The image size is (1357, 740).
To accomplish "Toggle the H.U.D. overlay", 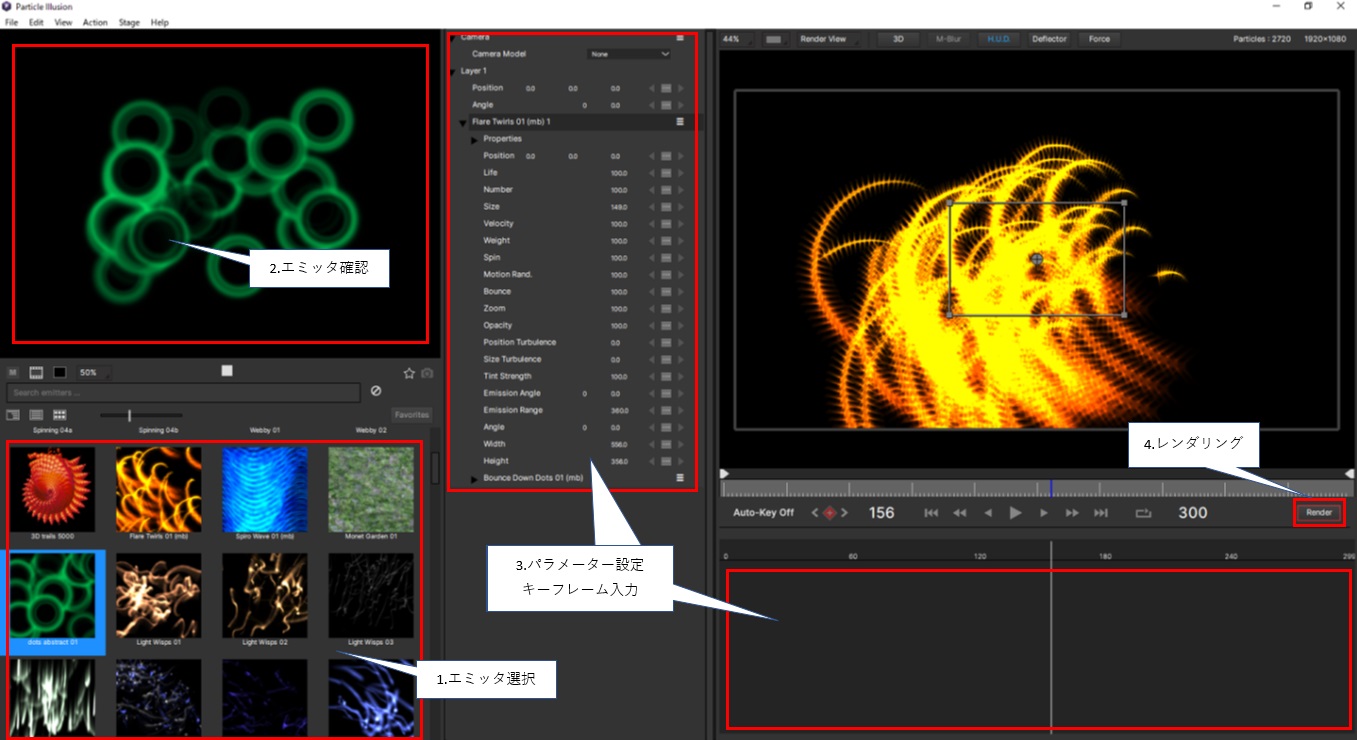I will 998,39.
